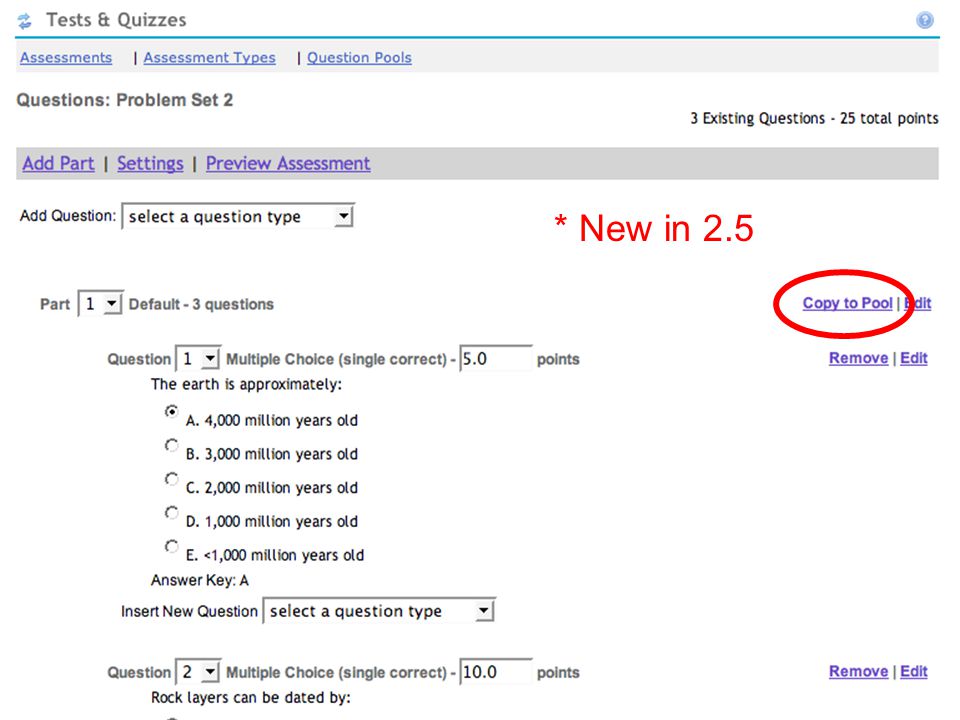Click Copy to Pool link

click(x=847, y=303)
